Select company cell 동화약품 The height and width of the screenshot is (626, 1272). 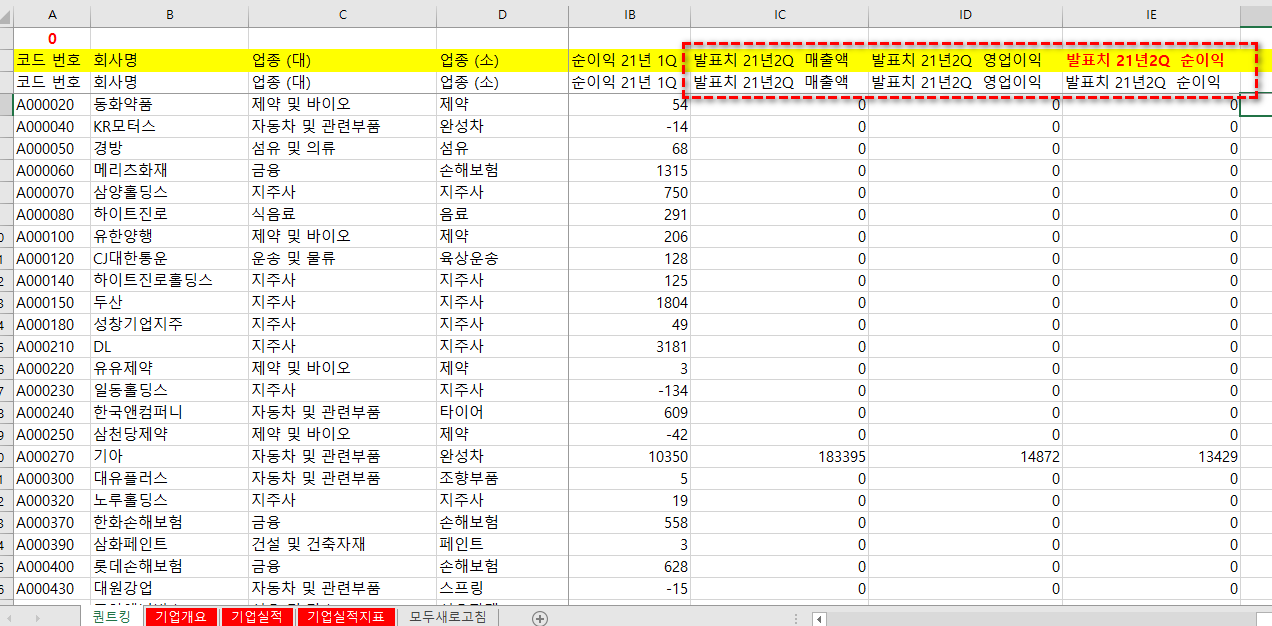(x=169, y=104)
